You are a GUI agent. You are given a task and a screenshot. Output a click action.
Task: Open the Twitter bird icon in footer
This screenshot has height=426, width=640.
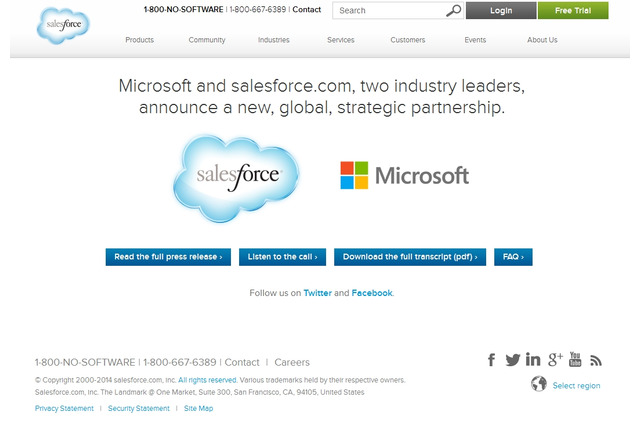point(512,360)
